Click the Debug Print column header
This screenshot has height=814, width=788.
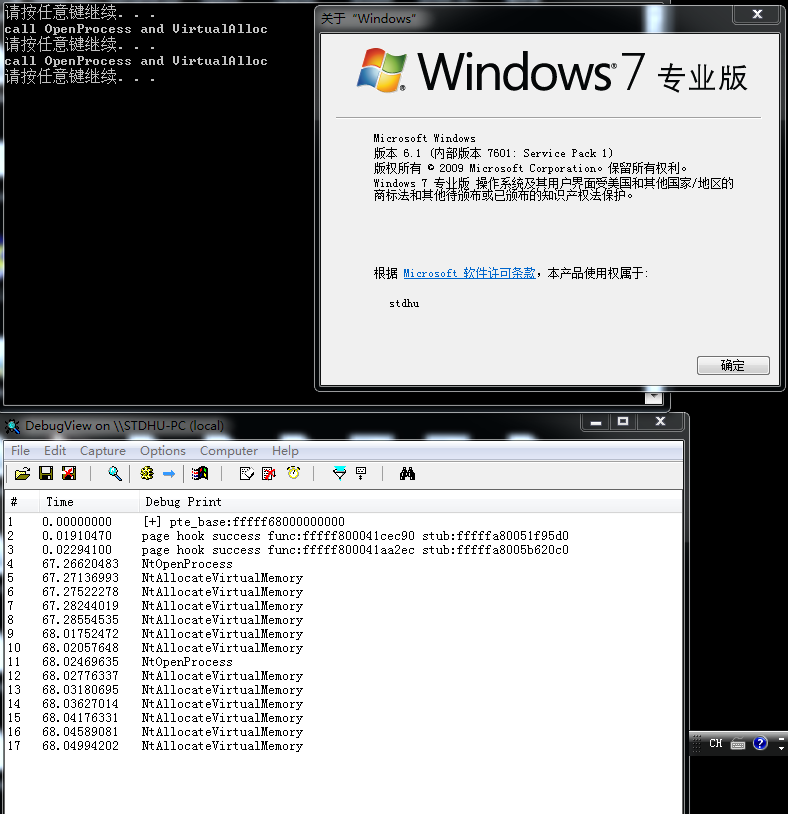[410, 502]
